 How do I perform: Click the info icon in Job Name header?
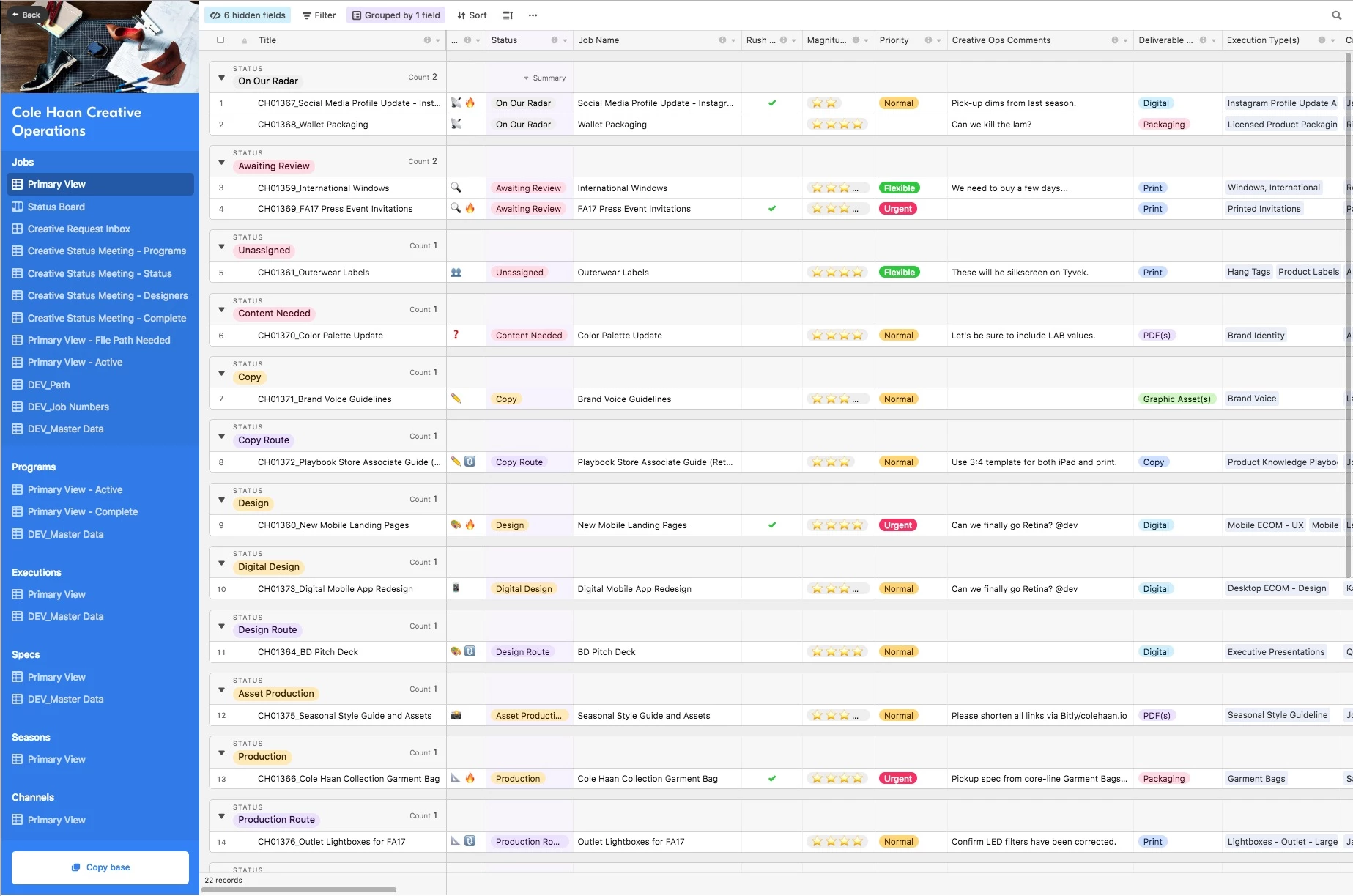722,40
